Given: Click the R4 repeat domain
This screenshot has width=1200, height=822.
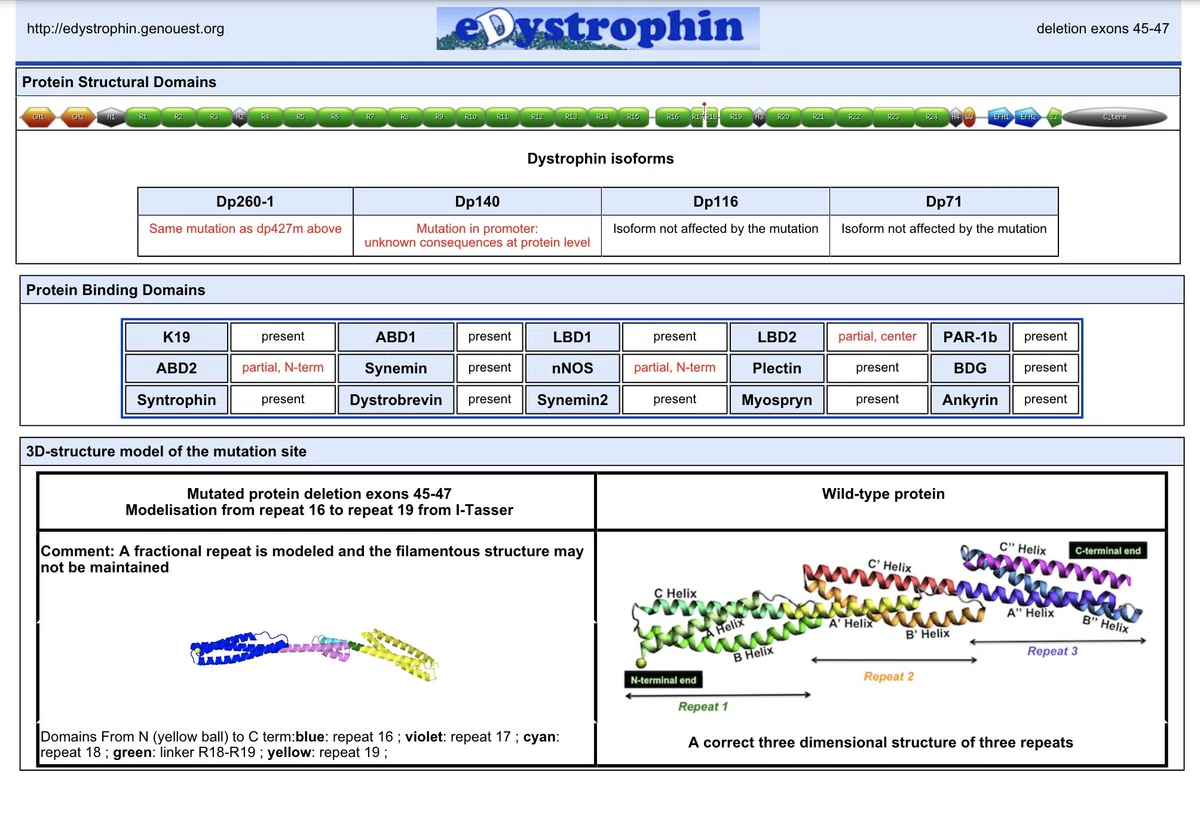Looking at the screenshot, I should (x=265, y=117).
